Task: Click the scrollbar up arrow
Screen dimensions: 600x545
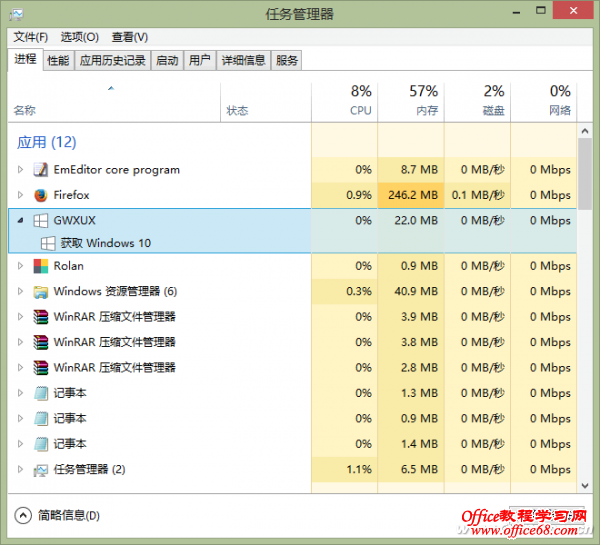Action: click(585, 131)
